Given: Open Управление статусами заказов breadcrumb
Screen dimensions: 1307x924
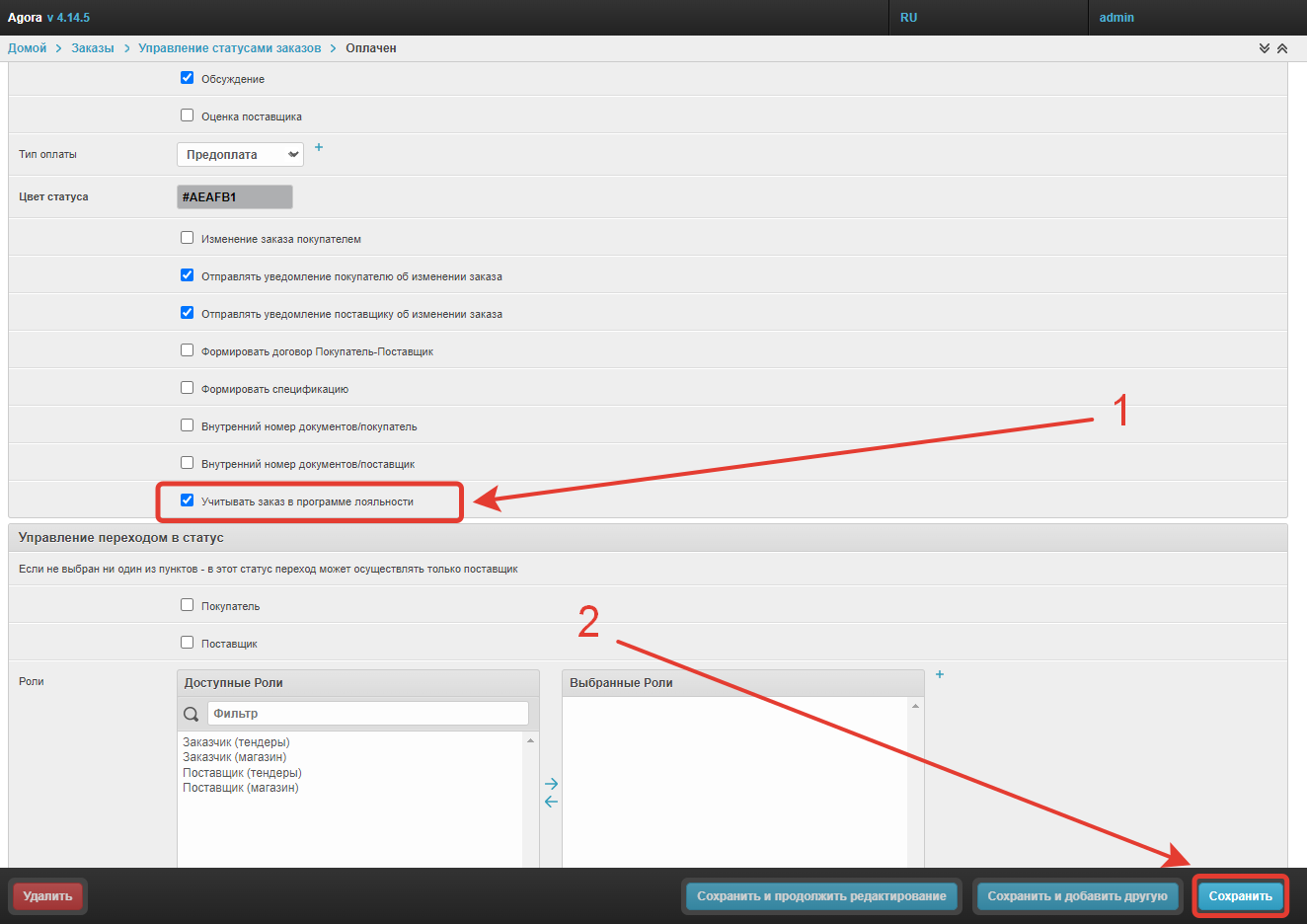Looking at the screenshot, I should [x=229, y=48].
